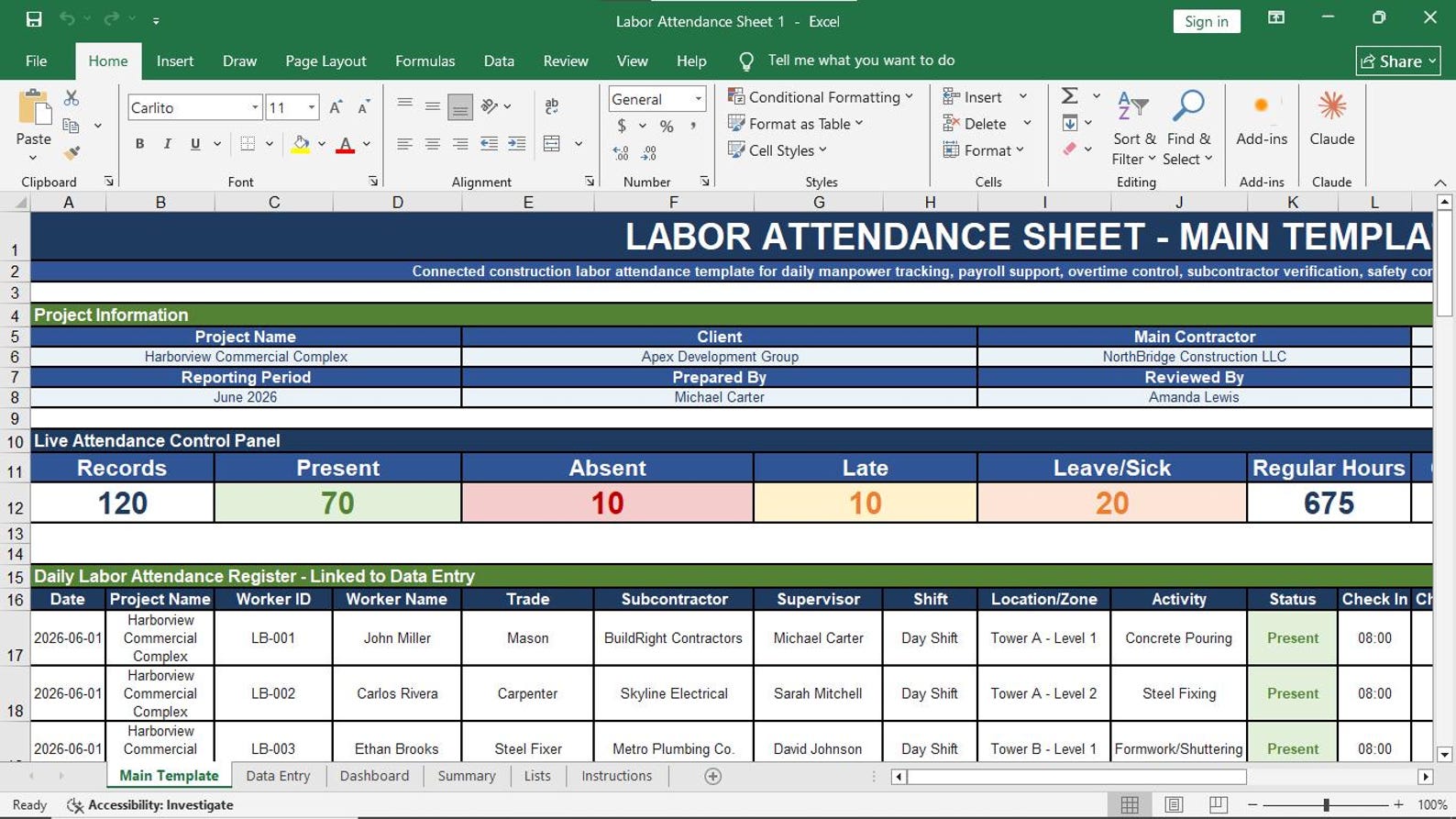
Task: Click the New sheet plus icon
Action: (712, 776)
